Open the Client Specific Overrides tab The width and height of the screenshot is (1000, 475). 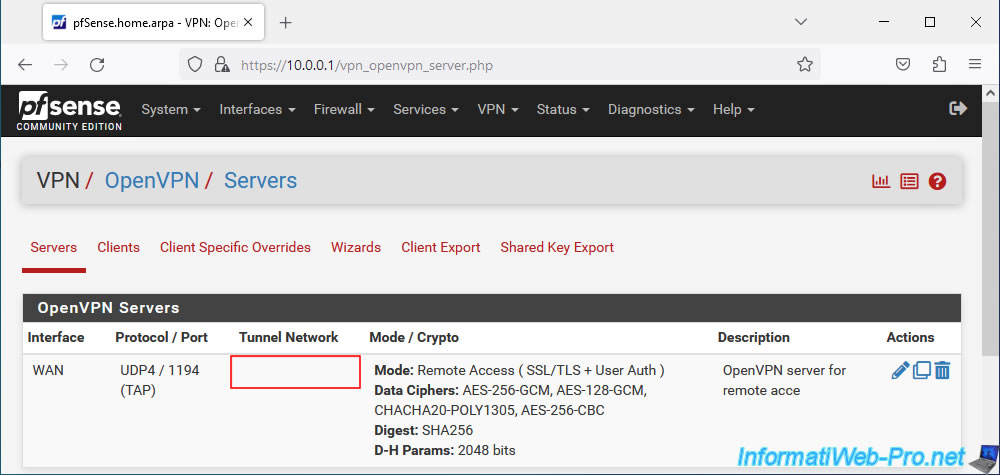(235, 247)
